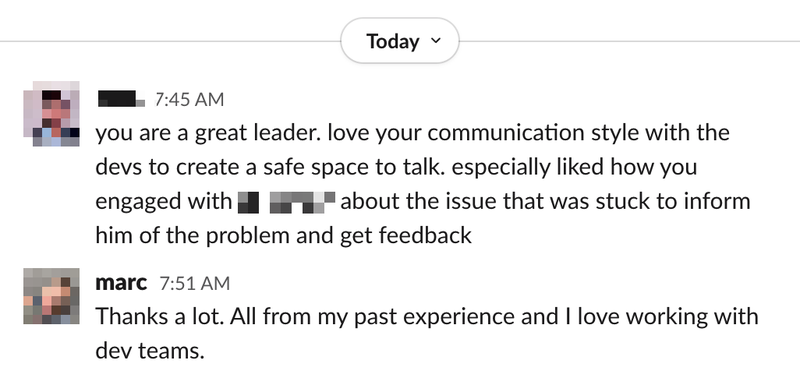Click the 7:45 AM message timestamp
Screen dimensions: 800x385
click(189, 99)
